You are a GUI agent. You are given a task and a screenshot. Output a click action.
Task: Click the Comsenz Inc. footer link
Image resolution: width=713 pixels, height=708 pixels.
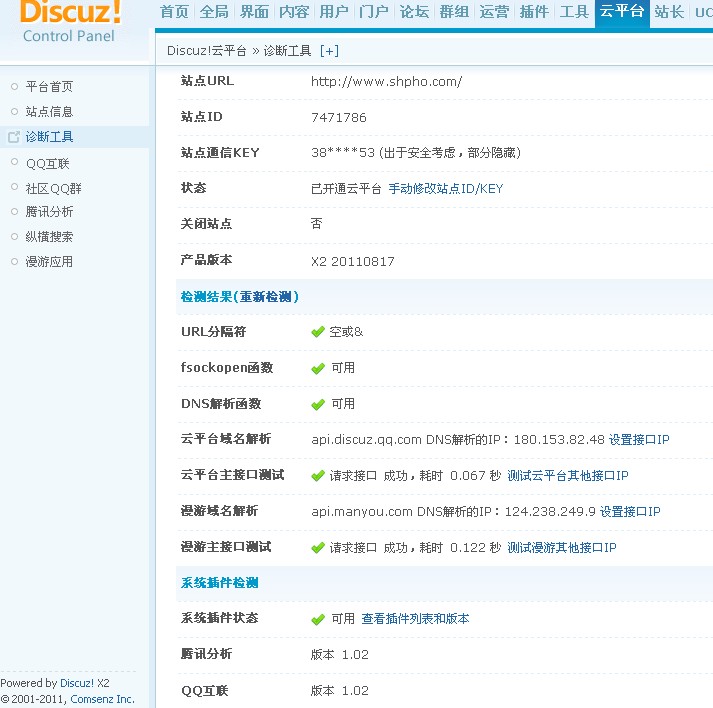(102, 699)
